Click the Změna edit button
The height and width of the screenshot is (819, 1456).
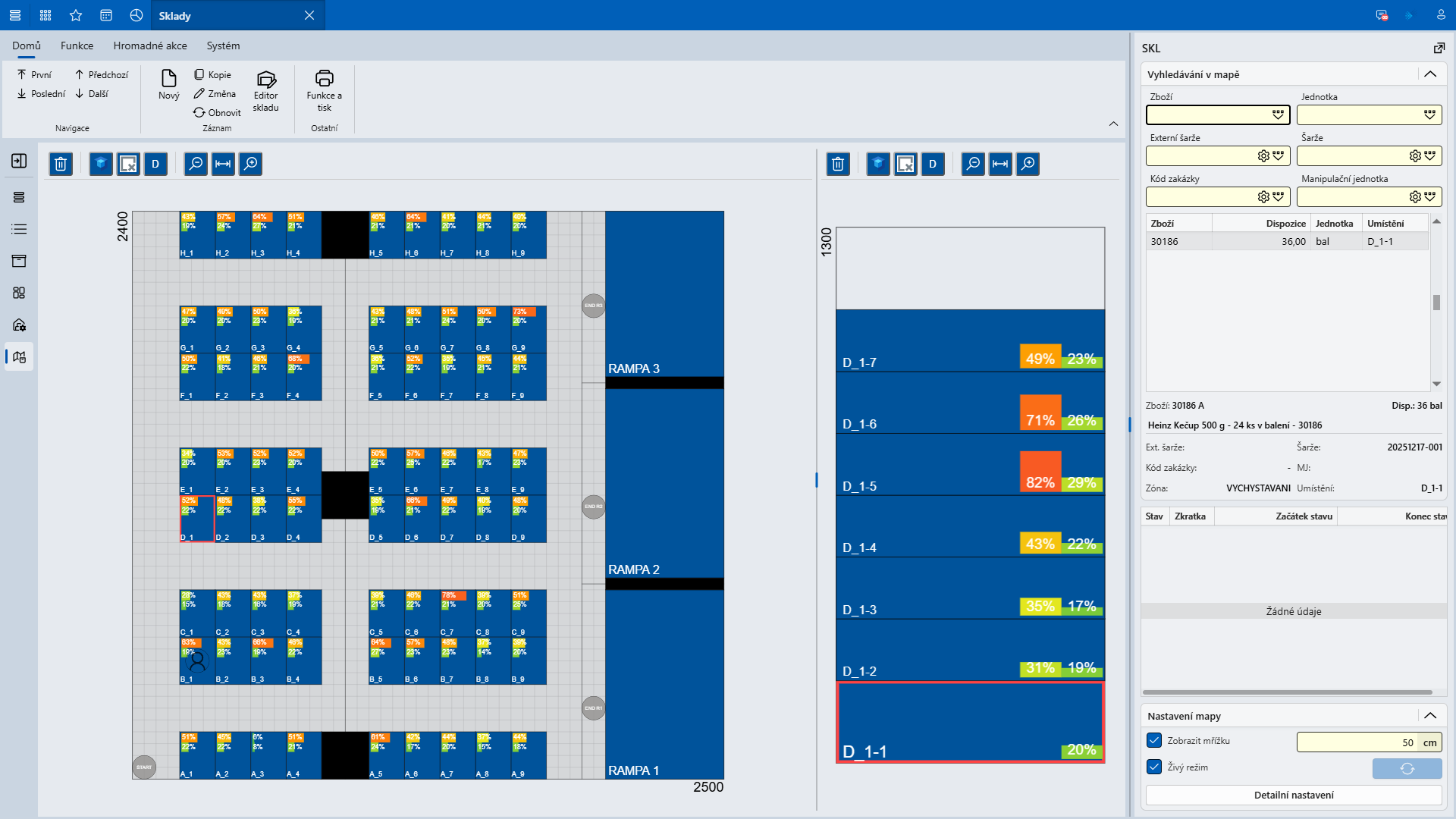point(215,93)
